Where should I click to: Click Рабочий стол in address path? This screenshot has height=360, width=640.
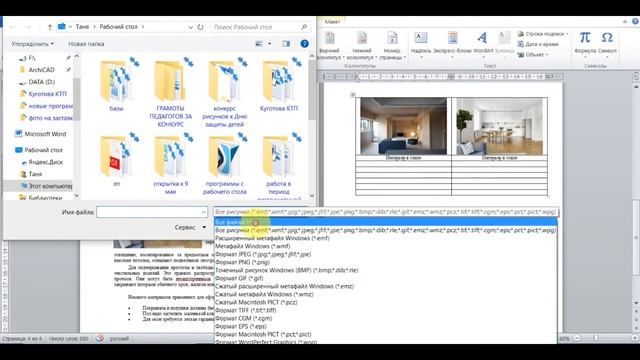pos(118,27)
